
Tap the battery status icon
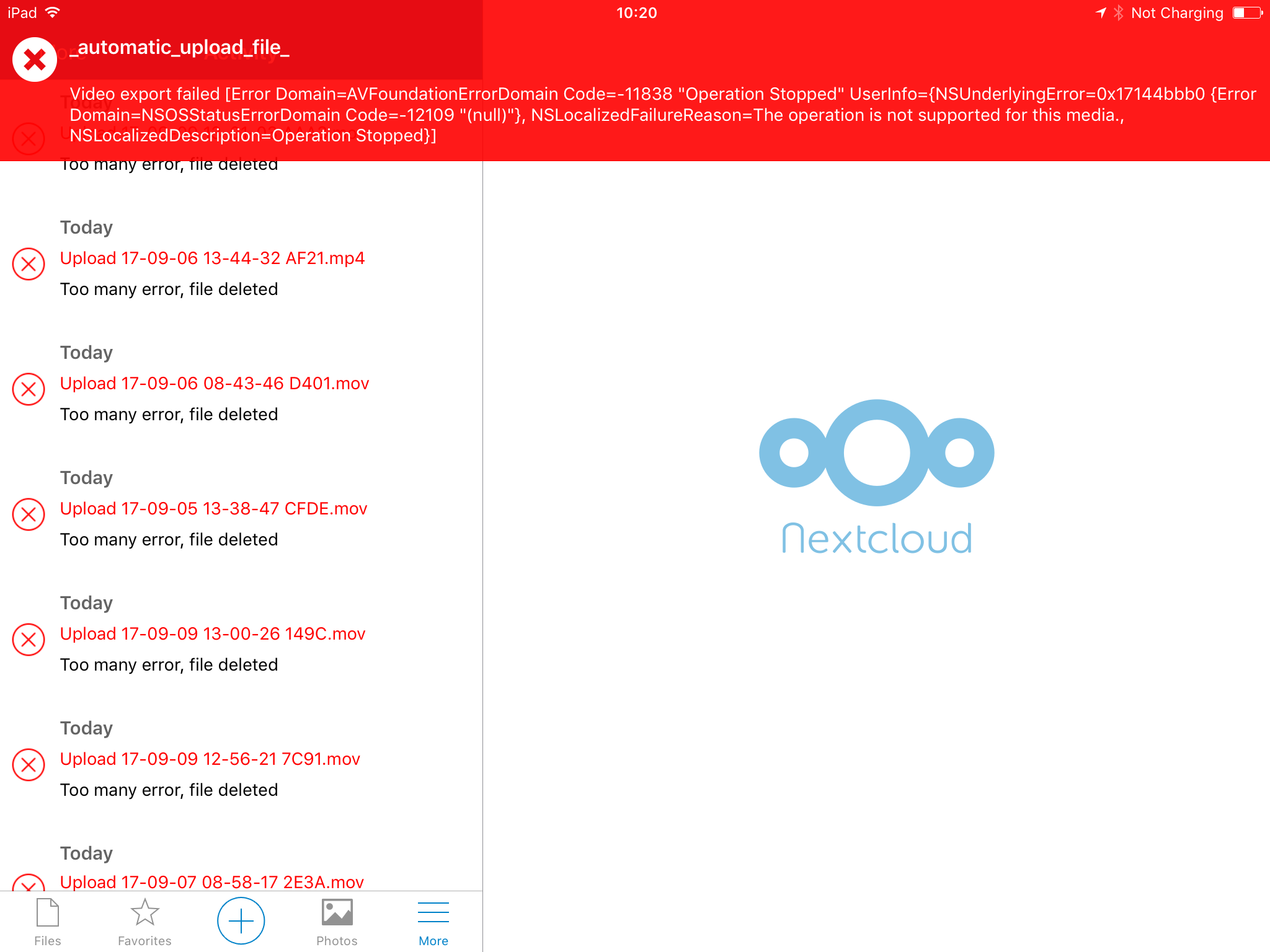[1248, 12]
